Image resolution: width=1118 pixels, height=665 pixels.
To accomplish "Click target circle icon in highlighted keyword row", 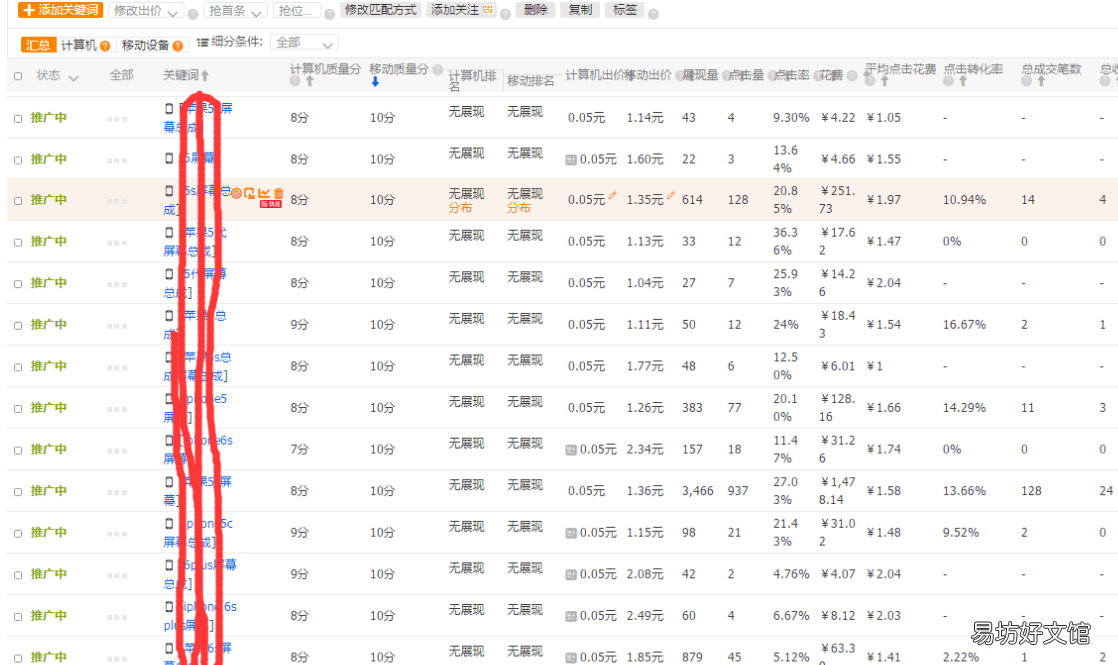I will point(237,193).
